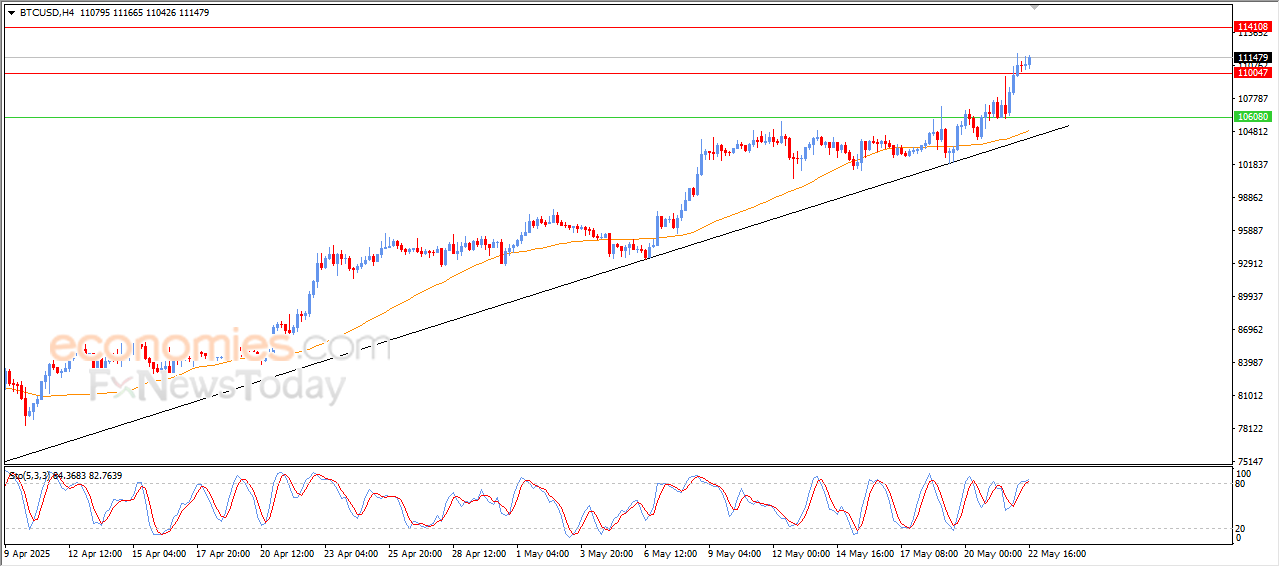This screenshot has width=1280, height=567.
Task: Click the 9 Apr 2025 date label
Action: coord(26,553)
